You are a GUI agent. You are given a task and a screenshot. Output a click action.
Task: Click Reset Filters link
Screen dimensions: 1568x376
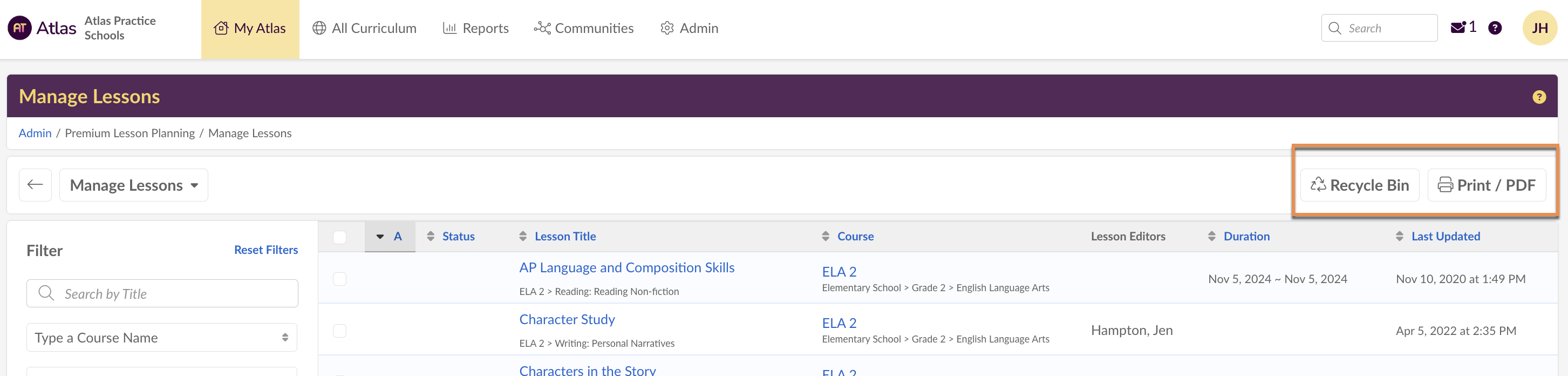point(266,250)
